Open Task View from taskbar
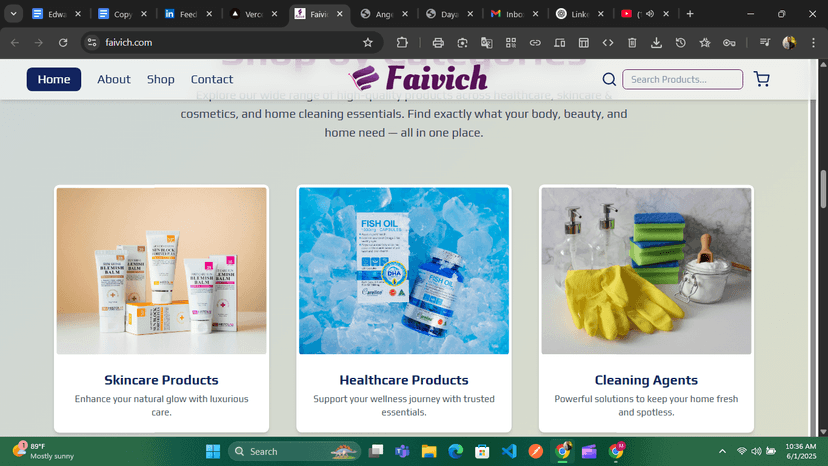This screenshot has width=828, height=466. (375, 451)
